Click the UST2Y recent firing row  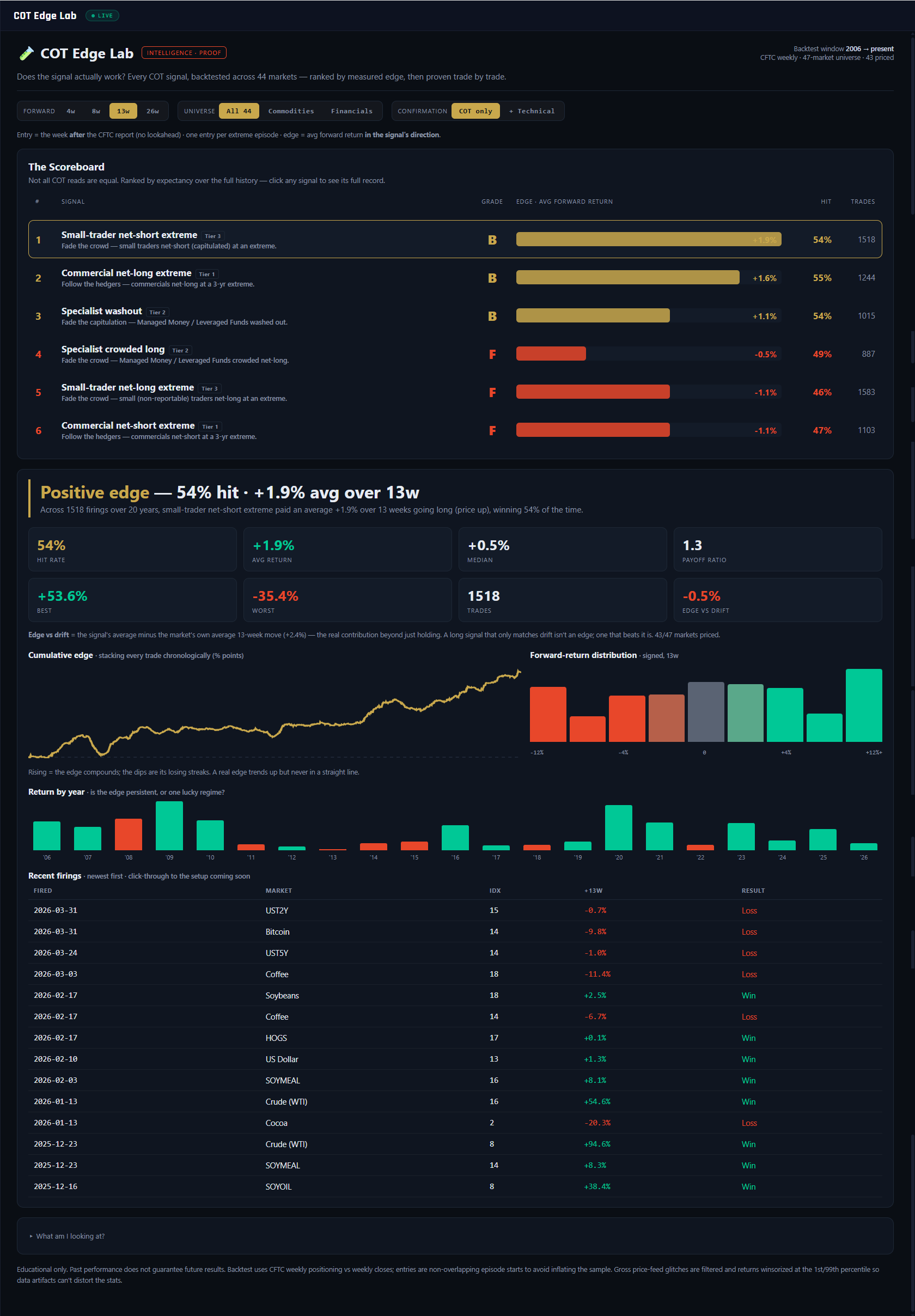(x=455, y=910)
